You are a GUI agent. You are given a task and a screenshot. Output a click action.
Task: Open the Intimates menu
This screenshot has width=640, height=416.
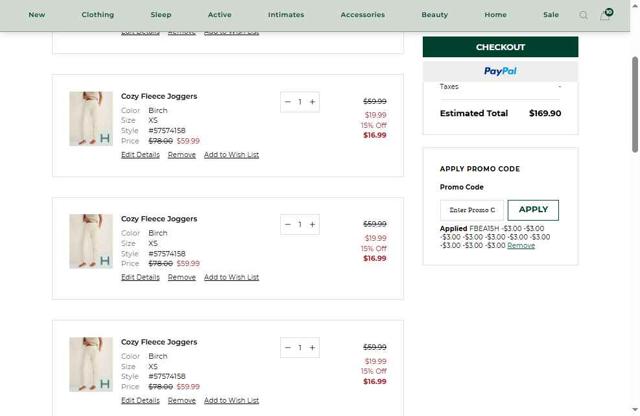[286, 15]
